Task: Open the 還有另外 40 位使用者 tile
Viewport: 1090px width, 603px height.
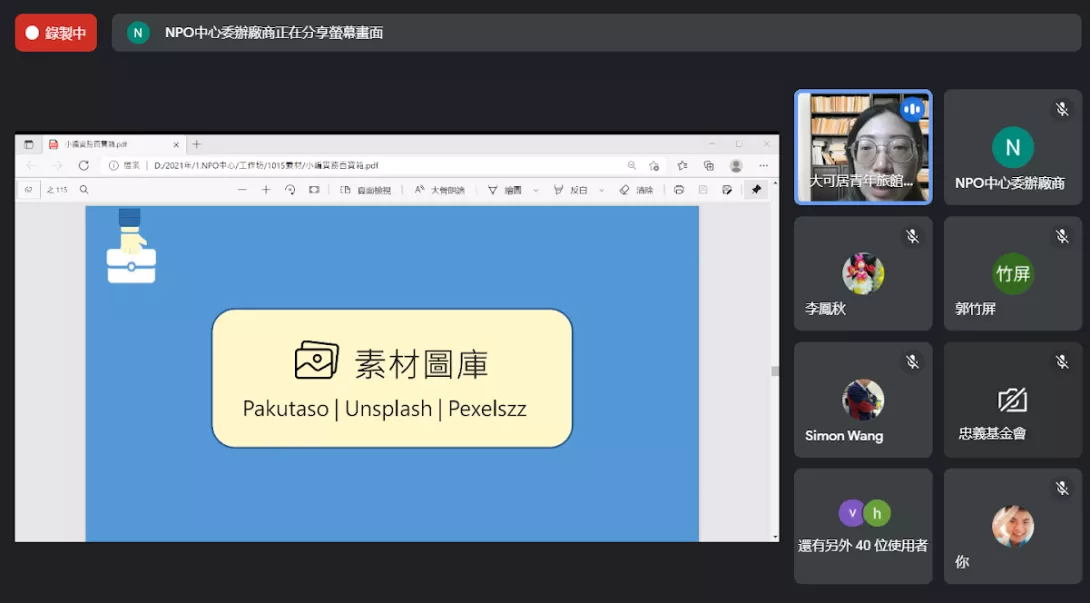Action: click(x=863, y=526)
